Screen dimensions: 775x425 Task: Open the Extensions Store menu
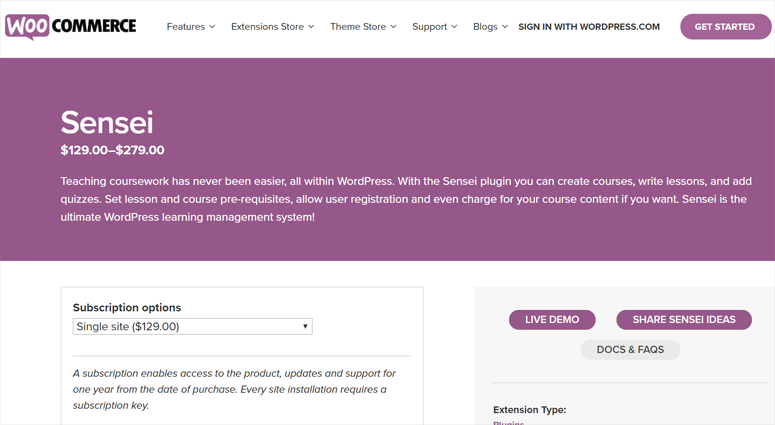(266, 27)
